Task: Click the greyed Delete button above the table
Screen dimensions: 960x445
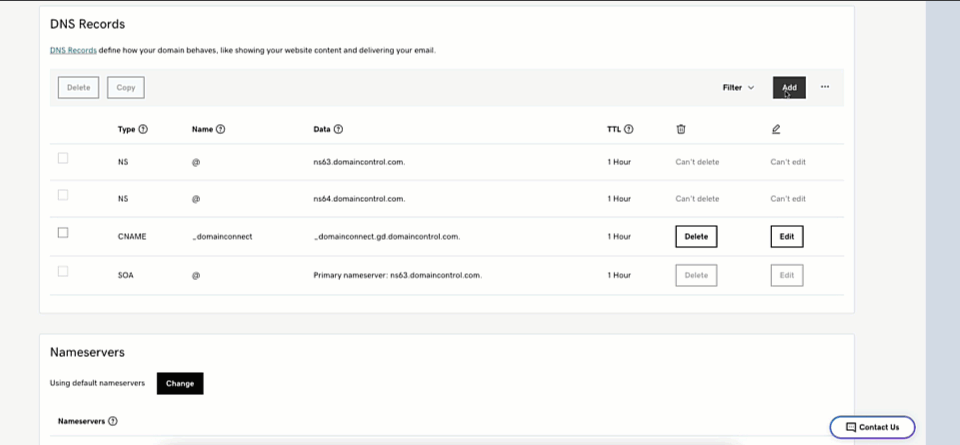Action: pyautogui.click(x=78, y=88)
